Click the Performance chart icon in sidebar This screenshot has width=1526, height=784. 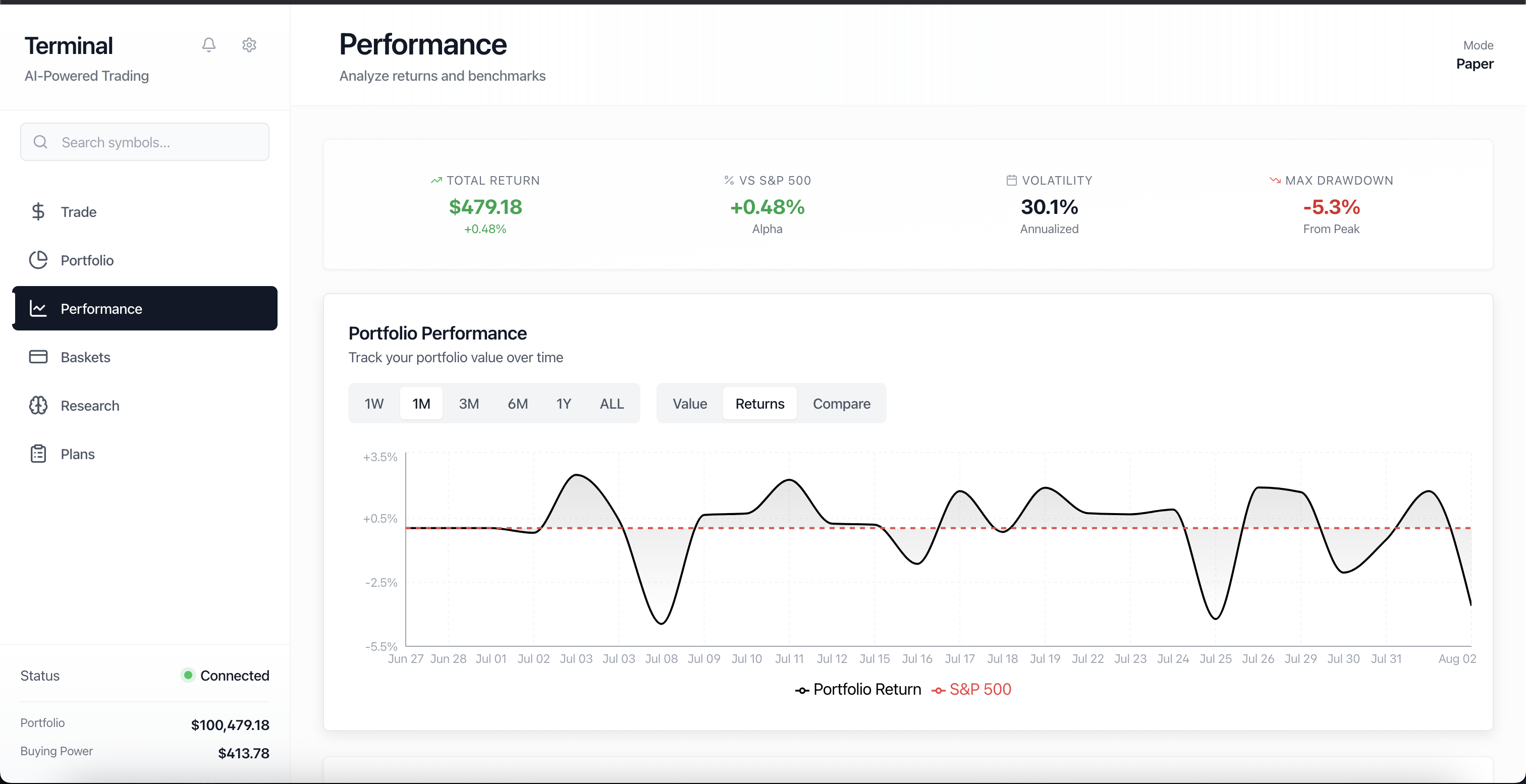[x=38, y=309]
